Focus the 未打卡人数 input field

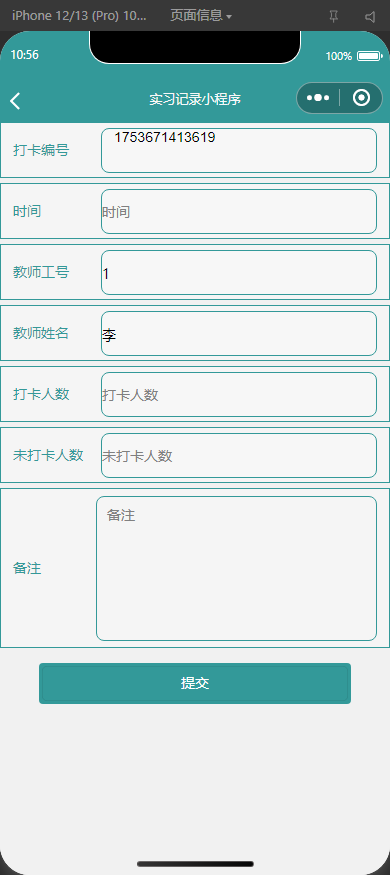[x=239, y=455]
